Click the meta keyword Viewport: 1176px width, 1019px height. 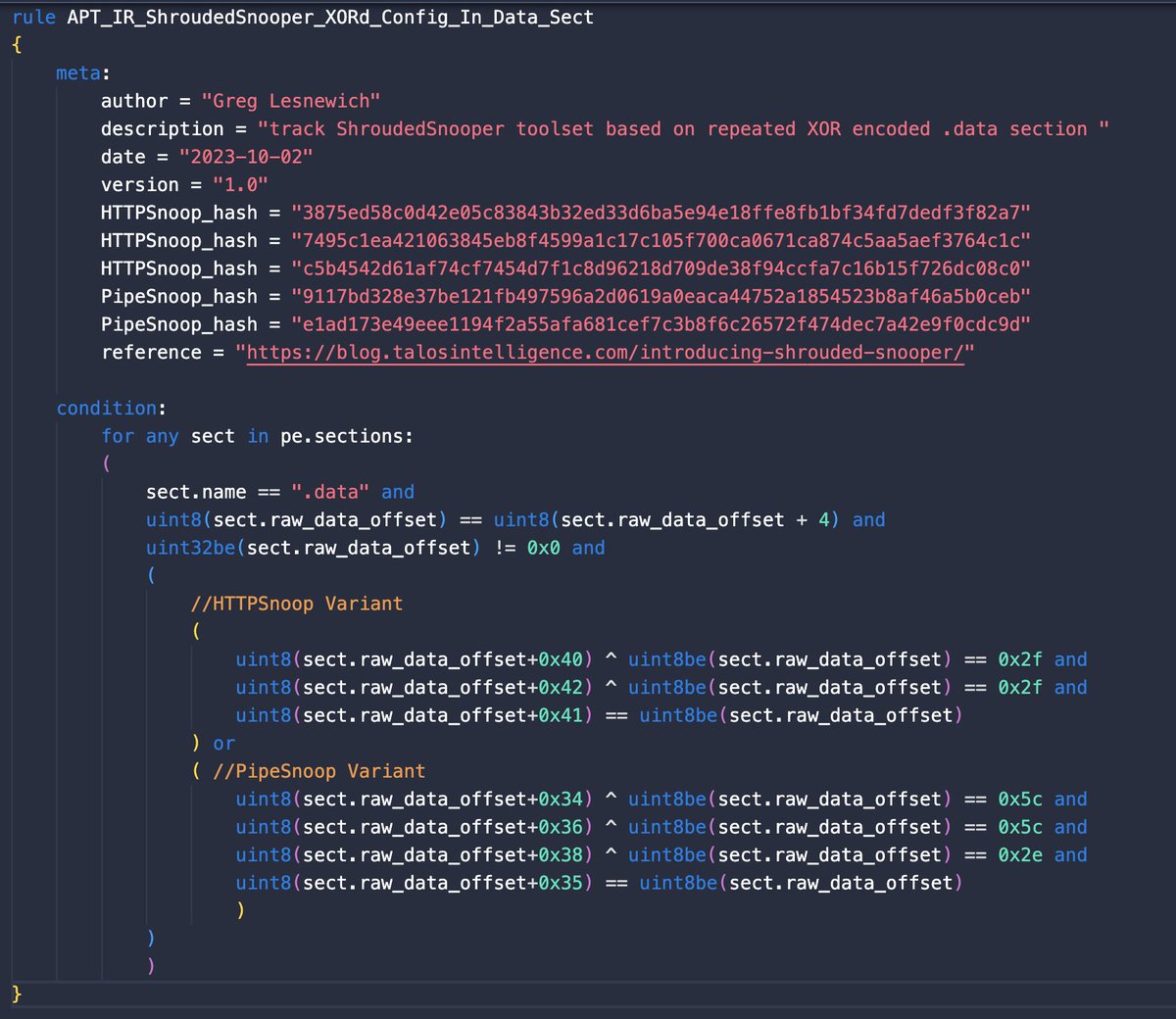click(x=76, y=72)
